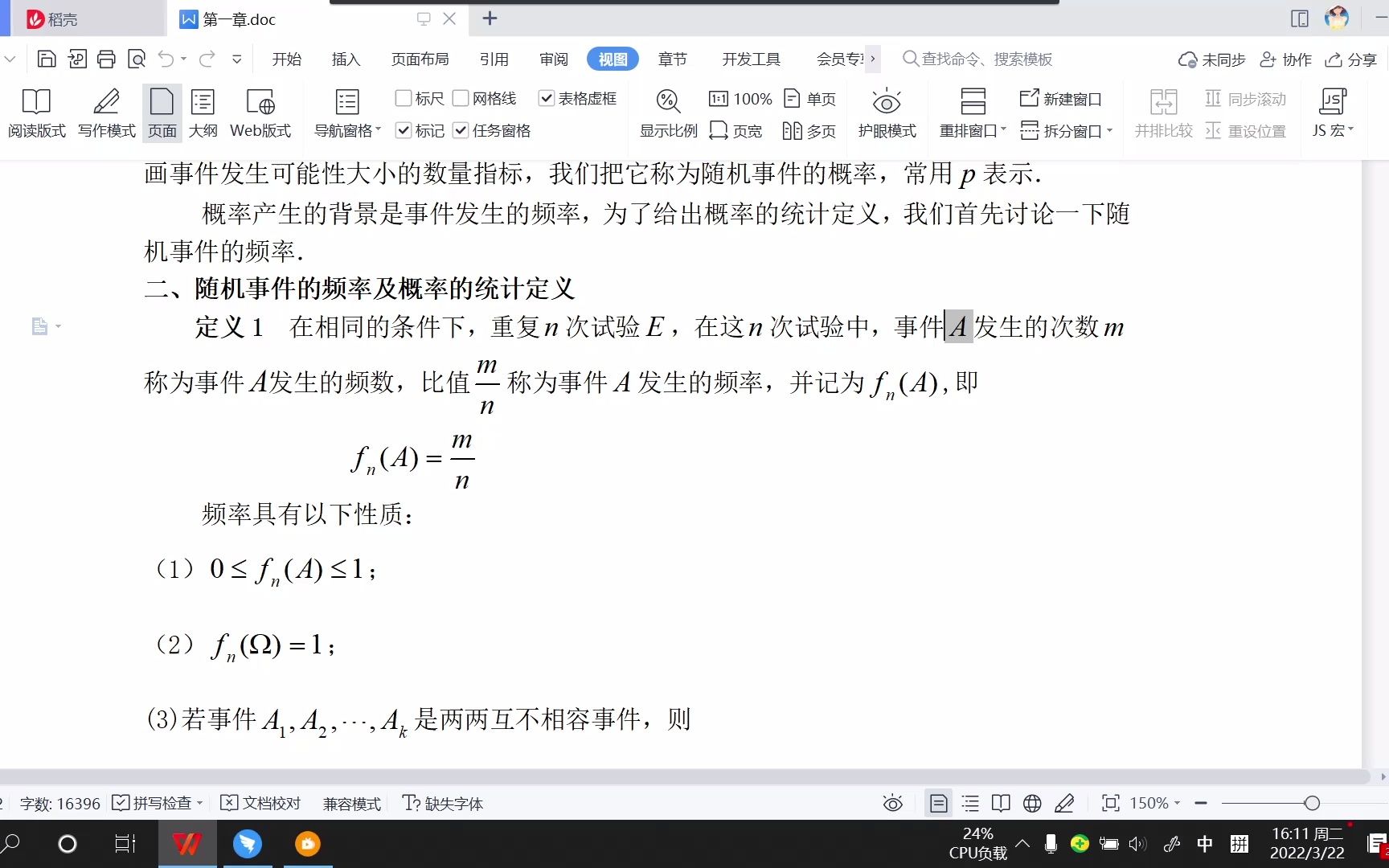Image resolution: width=1389 pixels, height=868 pixels.
Task: Enable the 标尺 ruler checkbox
Action: tap(404, 98)
